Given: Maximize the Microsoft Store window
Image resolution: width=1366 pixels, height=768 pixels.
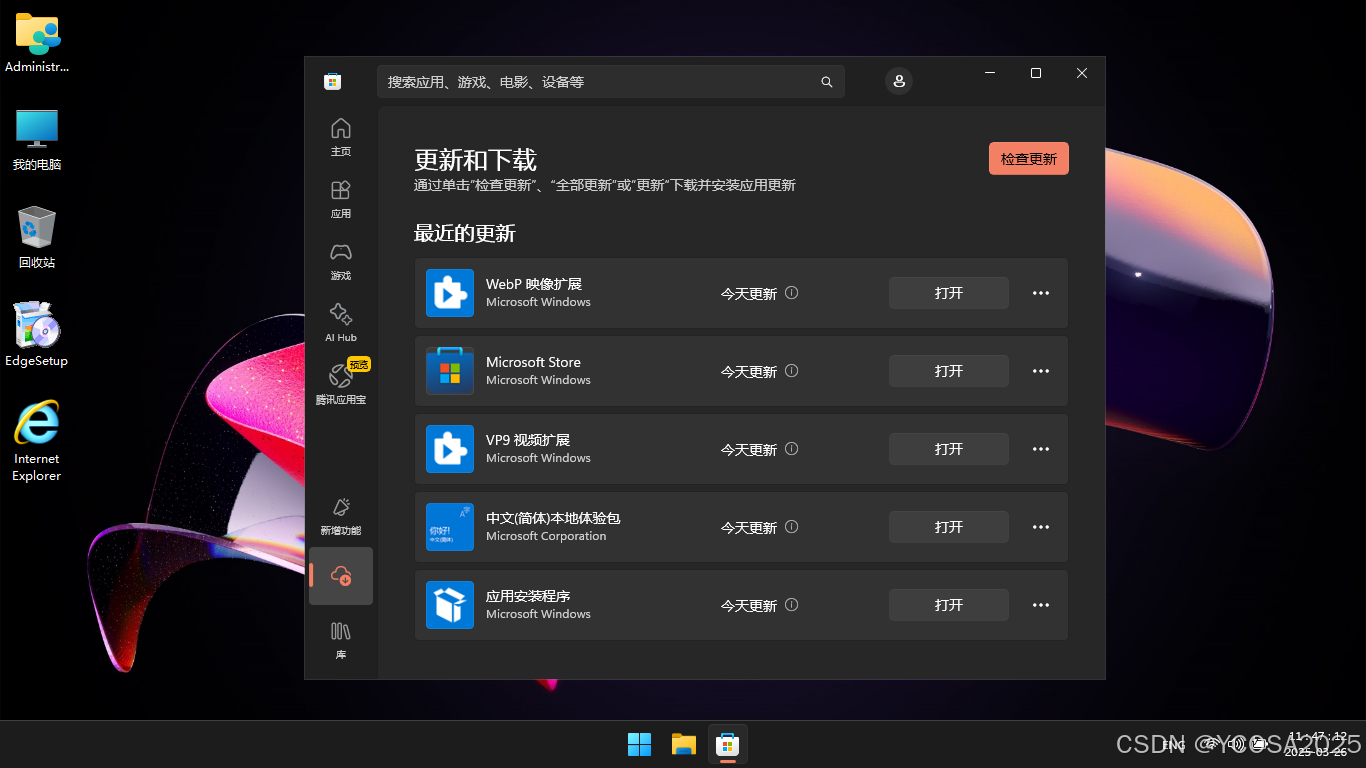Looking at the screenshot, I should pyautogui.click(x=1036, y=73).
